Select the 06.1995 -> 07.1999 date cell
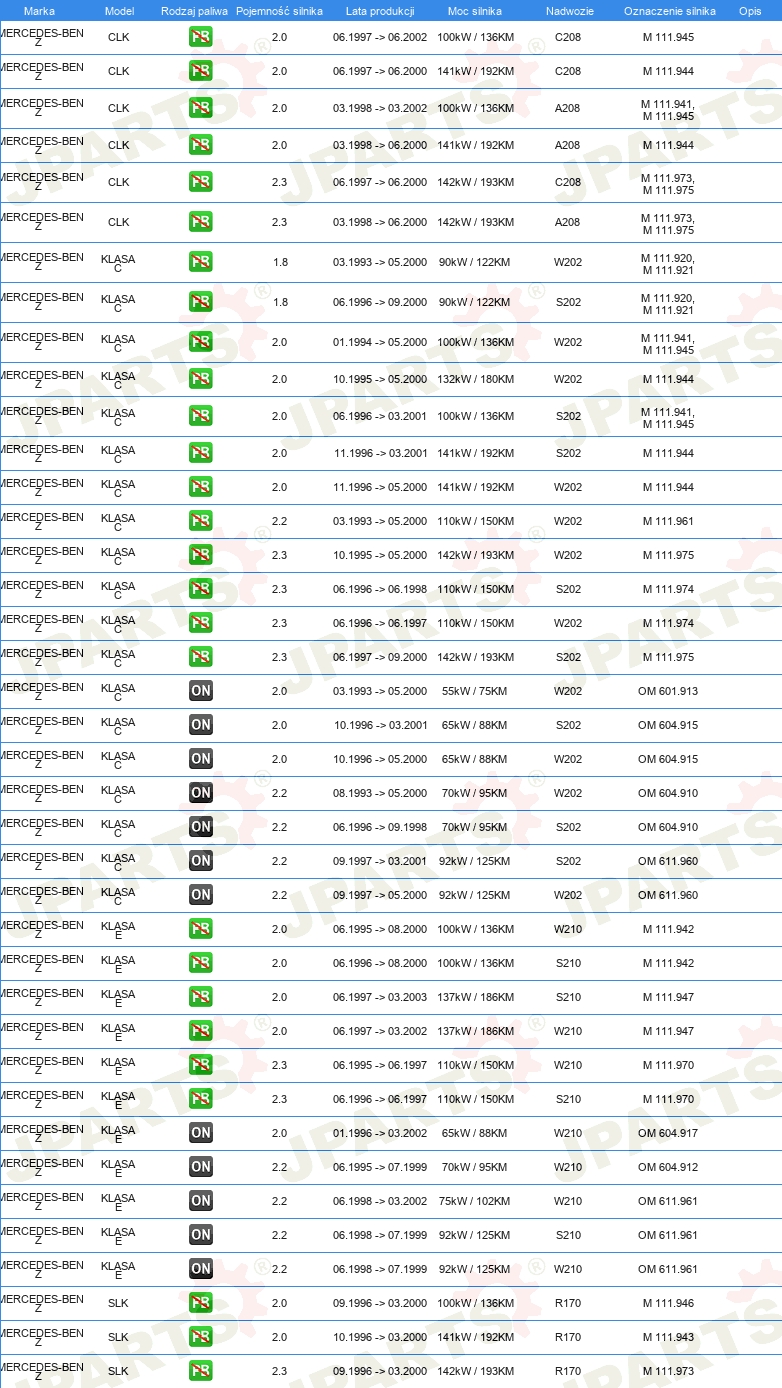Image resolution: width=782 pixels, height=1388 pixels. tap(380, 1167)
